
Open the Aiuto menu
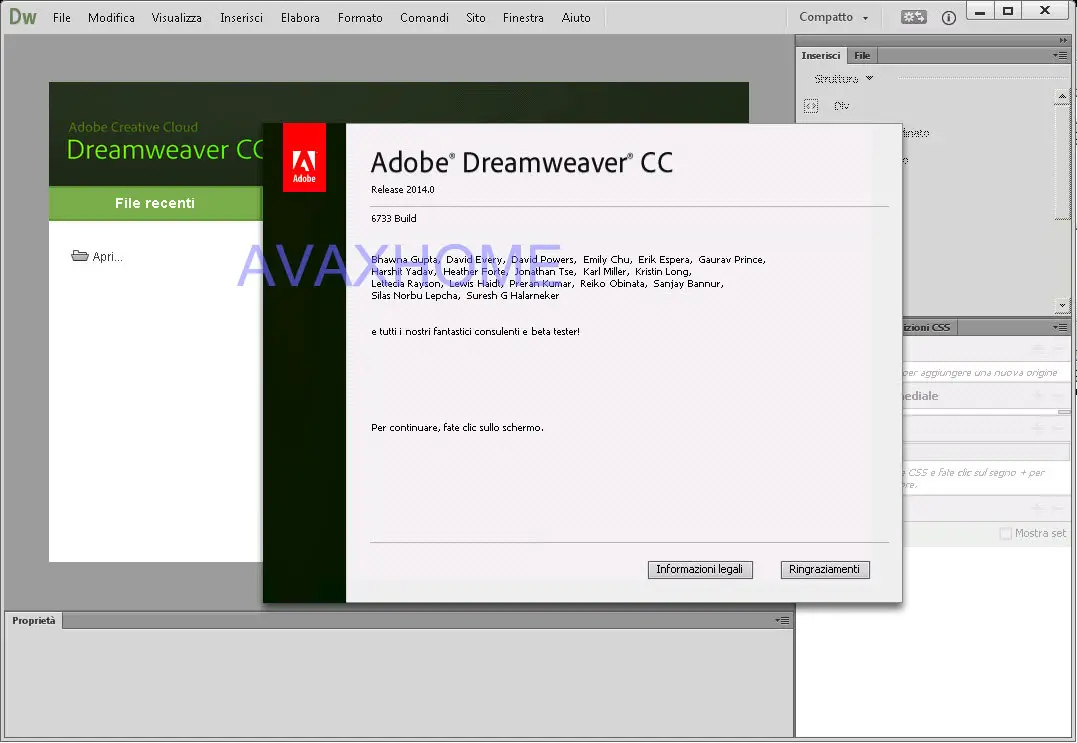click(576, 18)
